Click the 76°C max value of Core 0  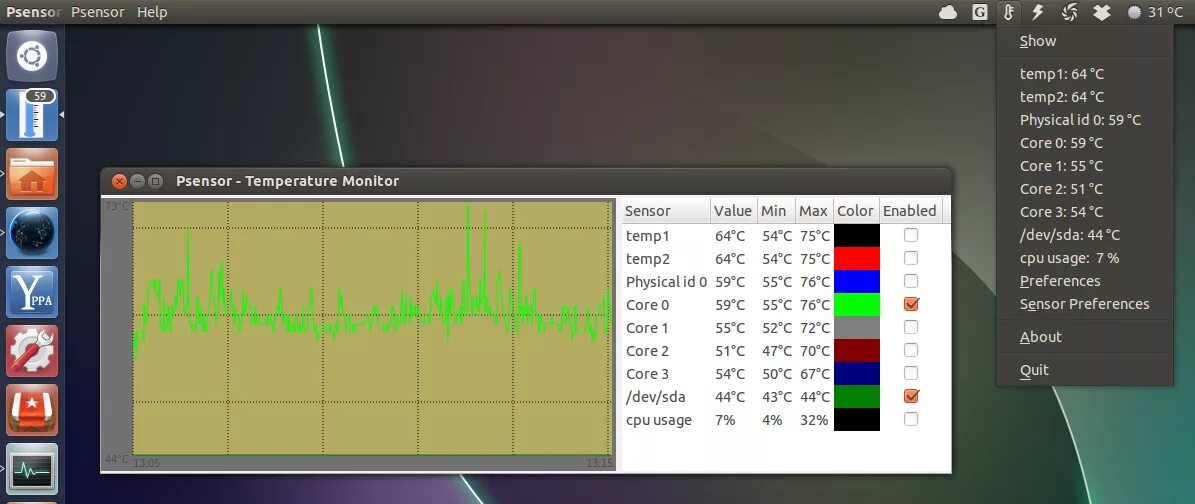(815, 304)
